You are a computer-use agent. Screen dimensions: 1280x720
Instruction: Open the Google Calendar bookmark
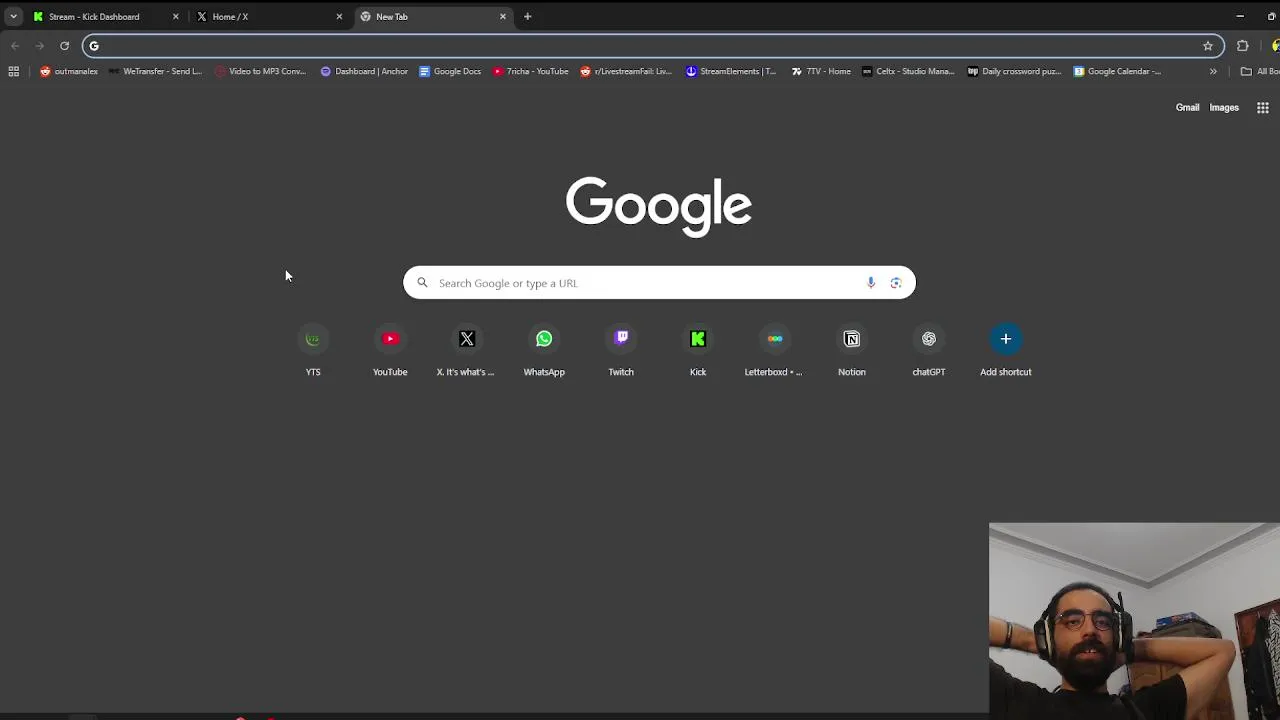pyautogui.click(x=1118, y=71)
